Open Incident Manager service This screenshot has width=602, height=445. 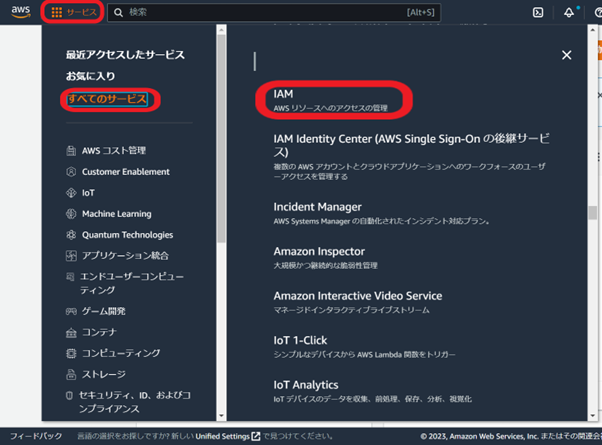319,206
